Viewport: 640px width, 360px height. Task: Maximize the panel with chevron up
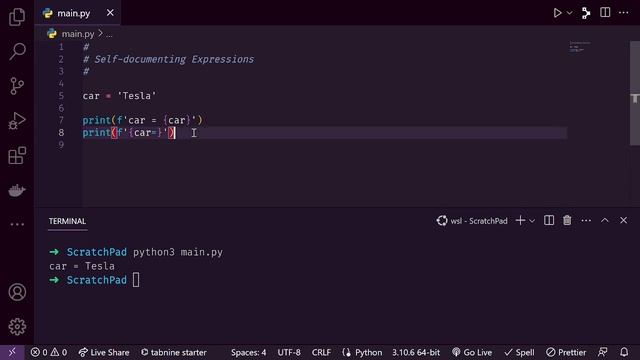(x=604, y=220)
